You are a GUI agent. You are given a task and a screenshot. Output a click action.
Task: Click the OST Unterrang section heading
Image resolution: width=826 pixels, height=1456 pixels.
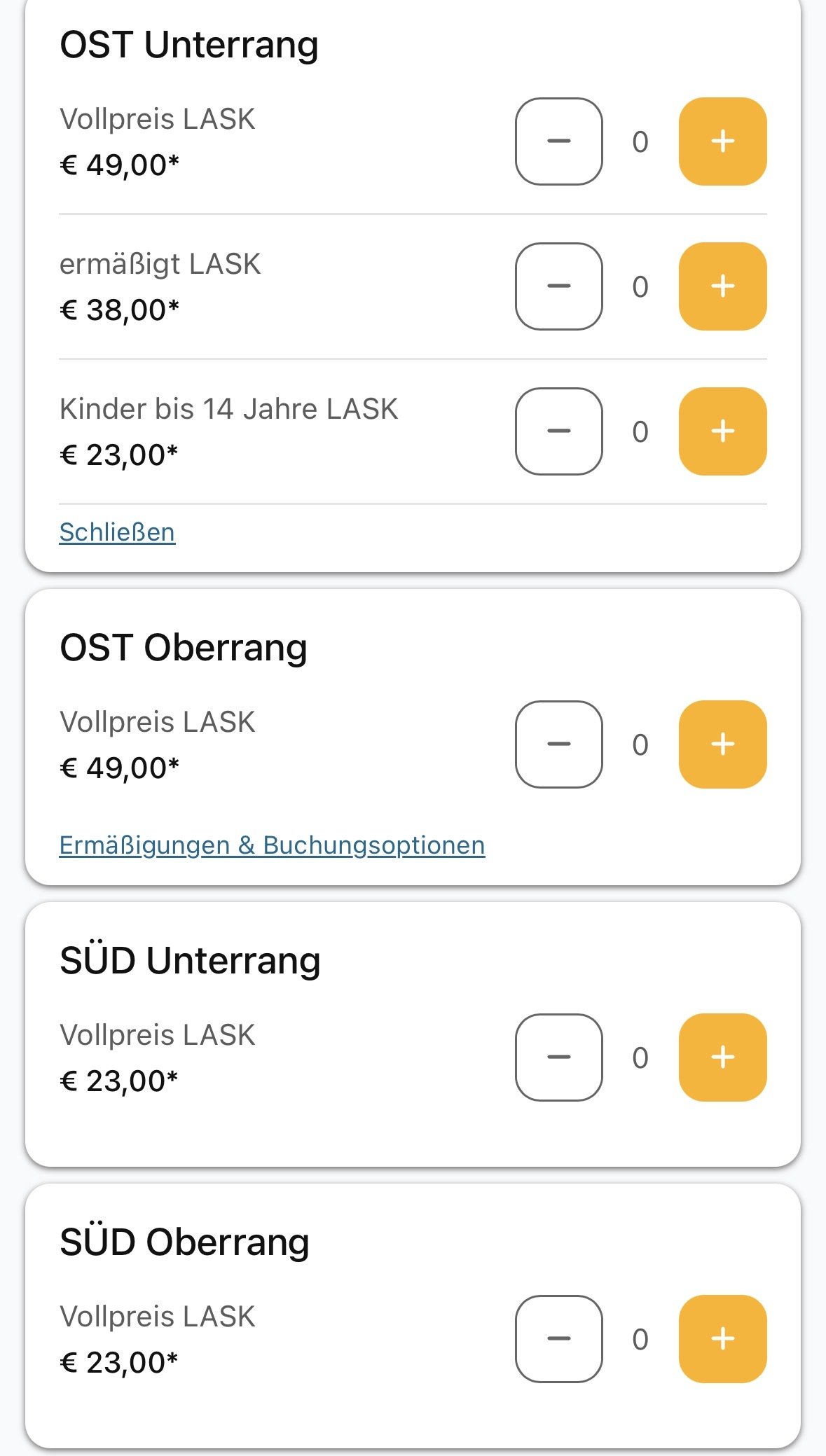(189, 45)
